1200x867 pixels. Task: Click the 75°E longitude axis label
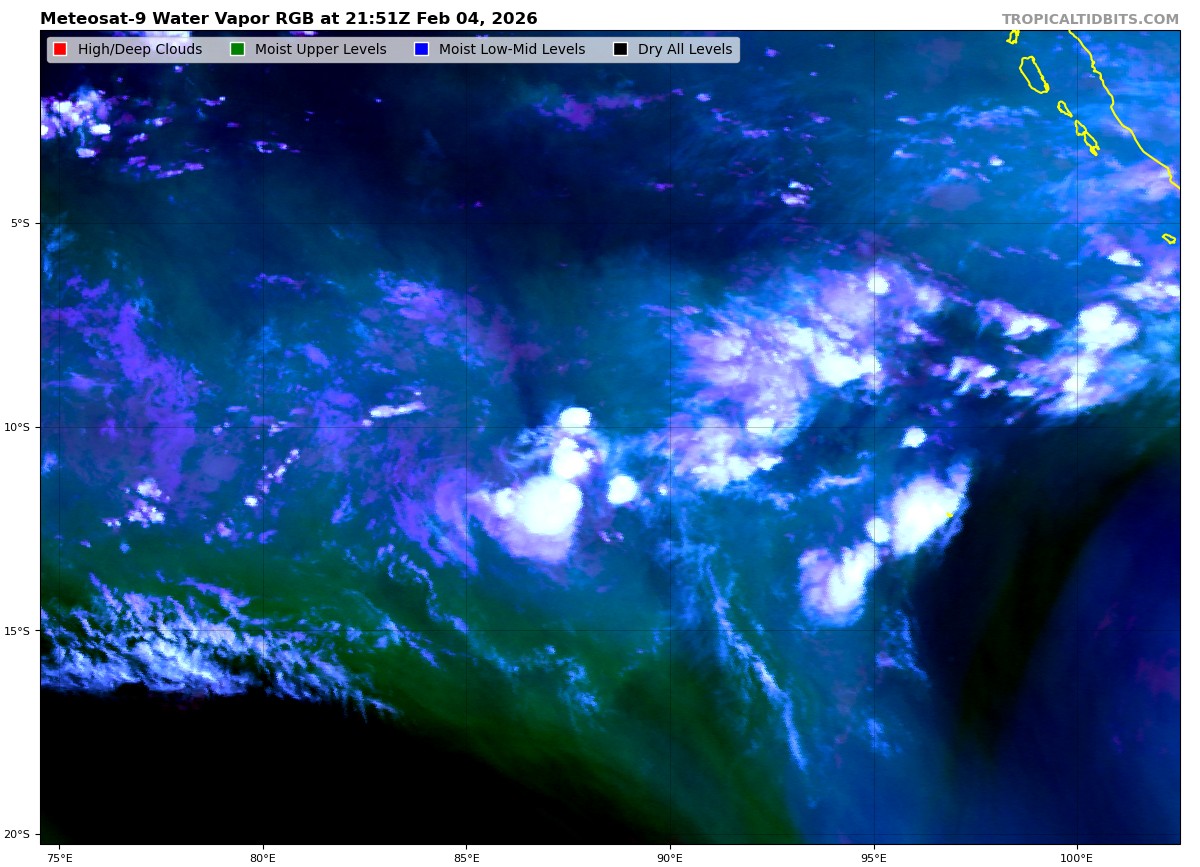click(59, 857)
